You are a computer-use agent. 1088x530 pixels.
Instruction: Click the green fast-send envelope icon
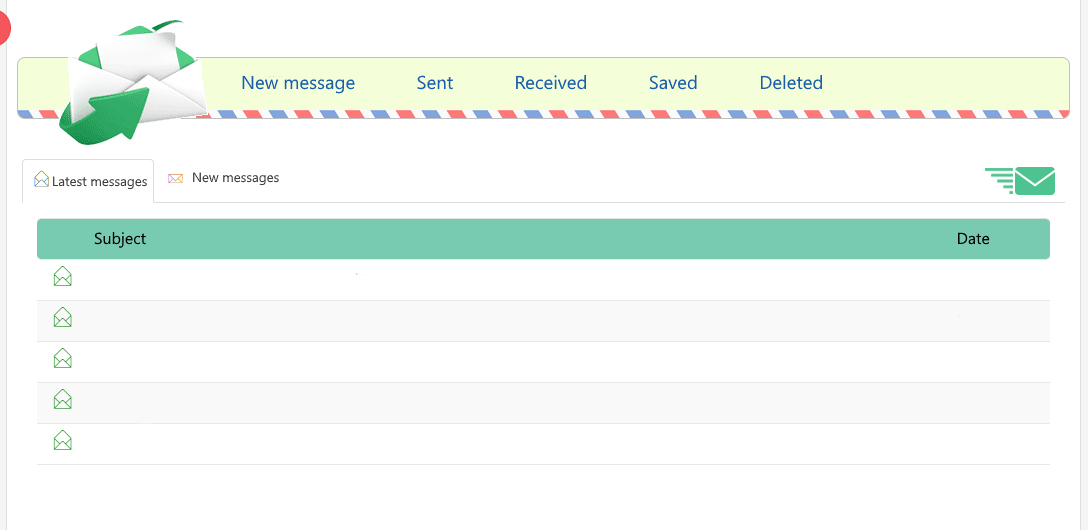click(1021, 181)
